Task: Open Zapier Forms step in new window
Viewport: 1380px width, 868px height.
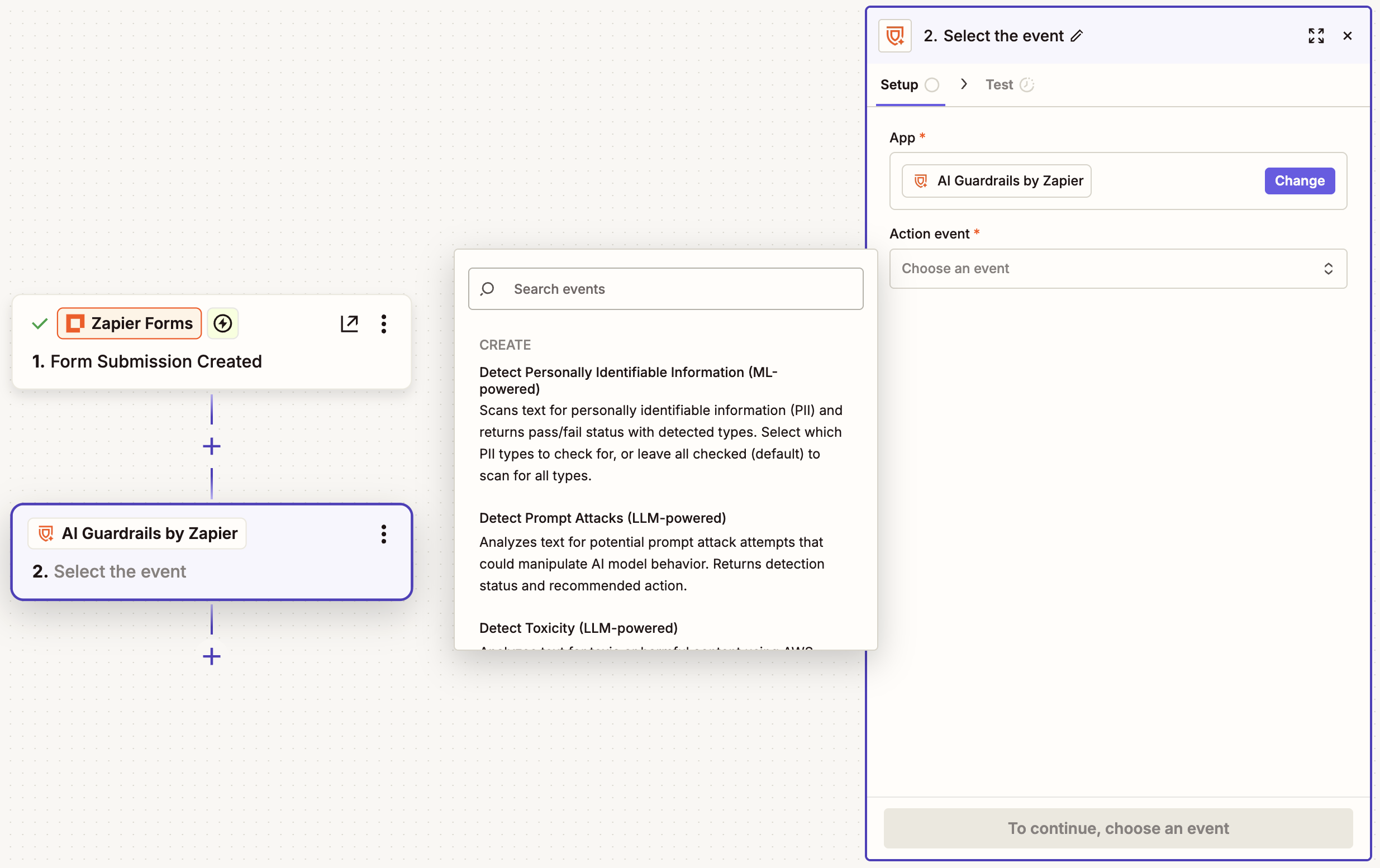Action: point(349,323)
